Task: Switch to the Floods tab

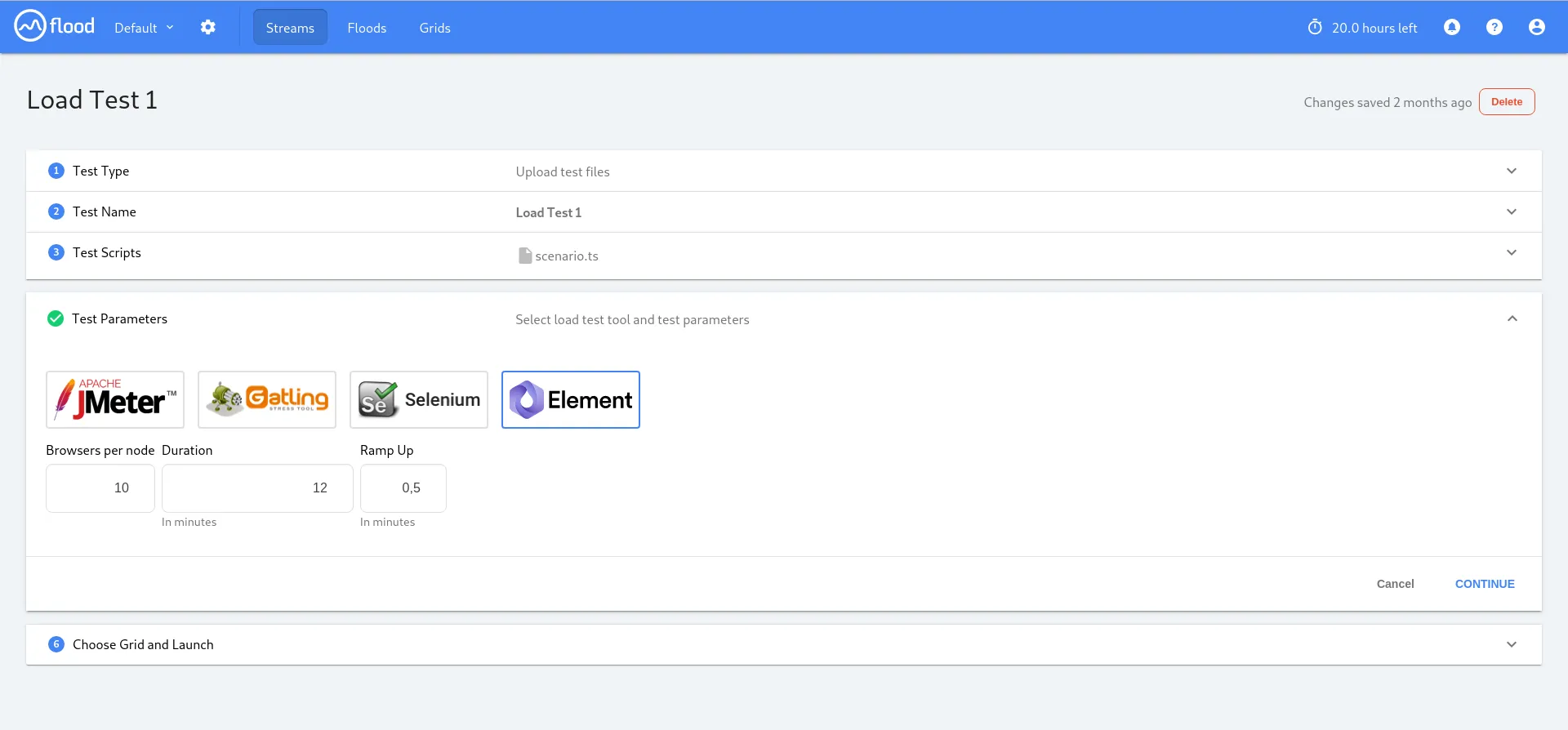Action: 367,28
